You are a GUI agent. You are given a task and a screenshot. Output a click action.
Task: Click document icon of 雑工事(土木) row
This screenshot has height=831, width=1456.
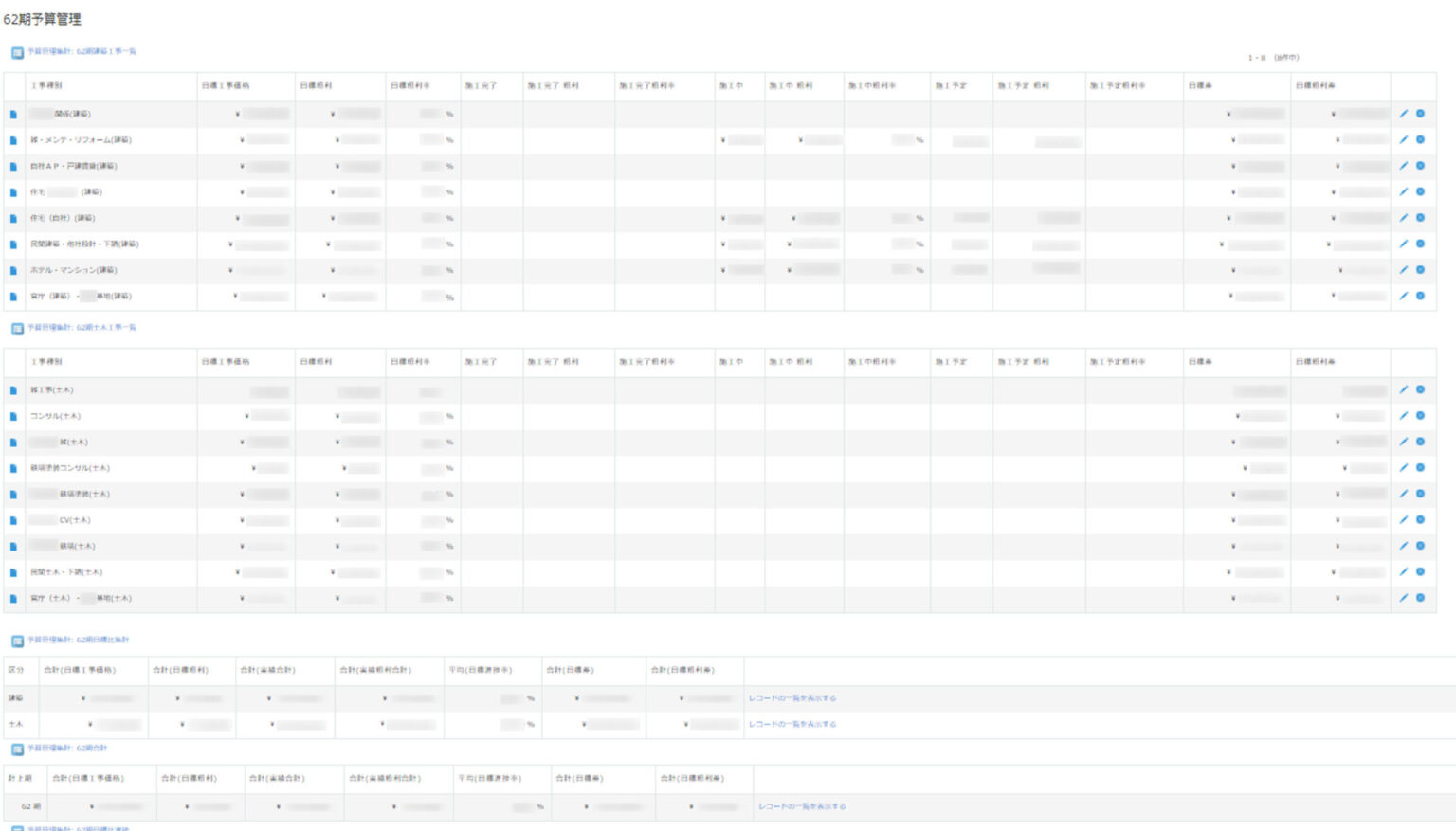click(13, 390)
